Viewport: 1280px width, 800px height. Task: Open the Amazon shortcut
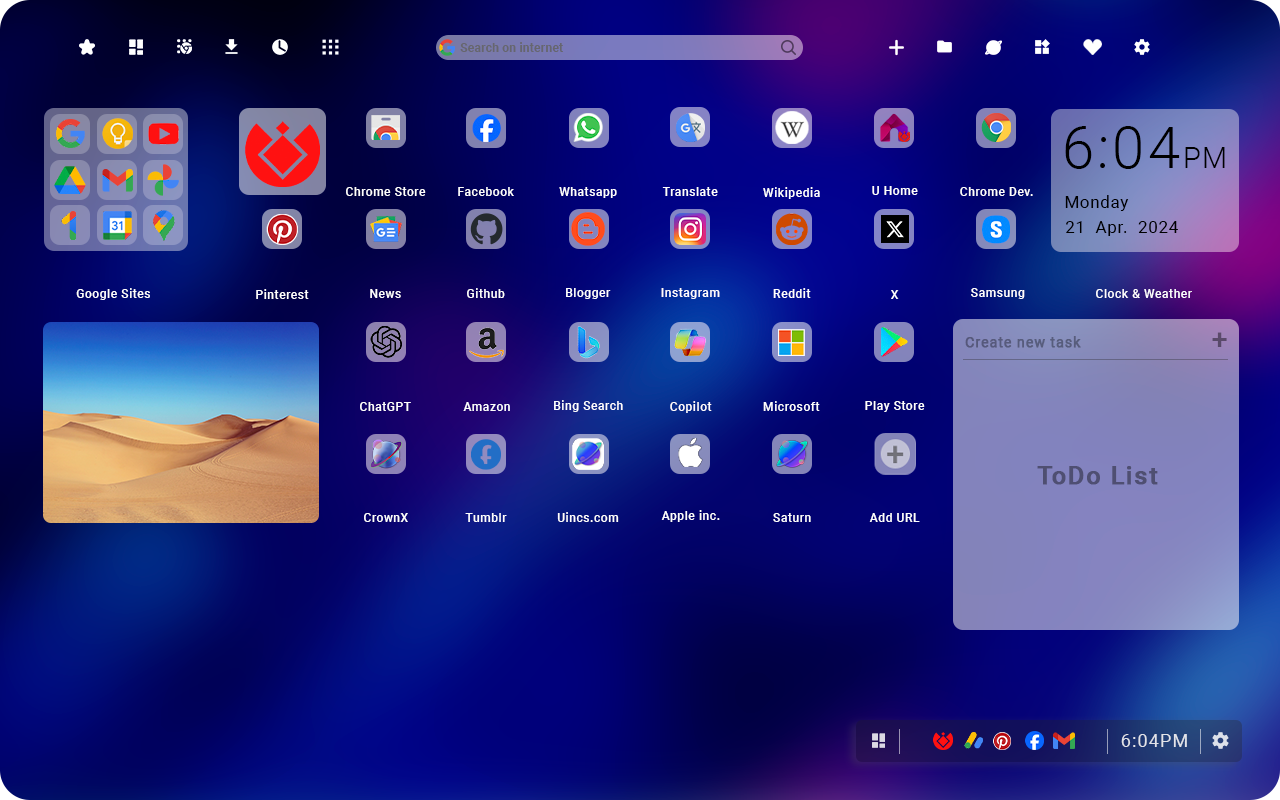pos(486,342)
